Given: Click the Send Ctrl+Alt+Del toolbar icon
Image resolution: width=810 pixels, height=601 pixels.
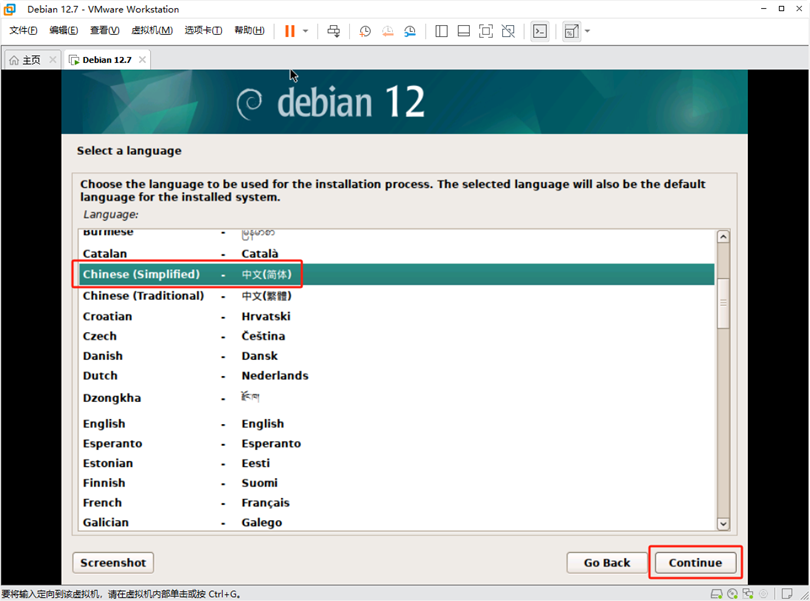Looking at the screenshot, I should point(334,31).
